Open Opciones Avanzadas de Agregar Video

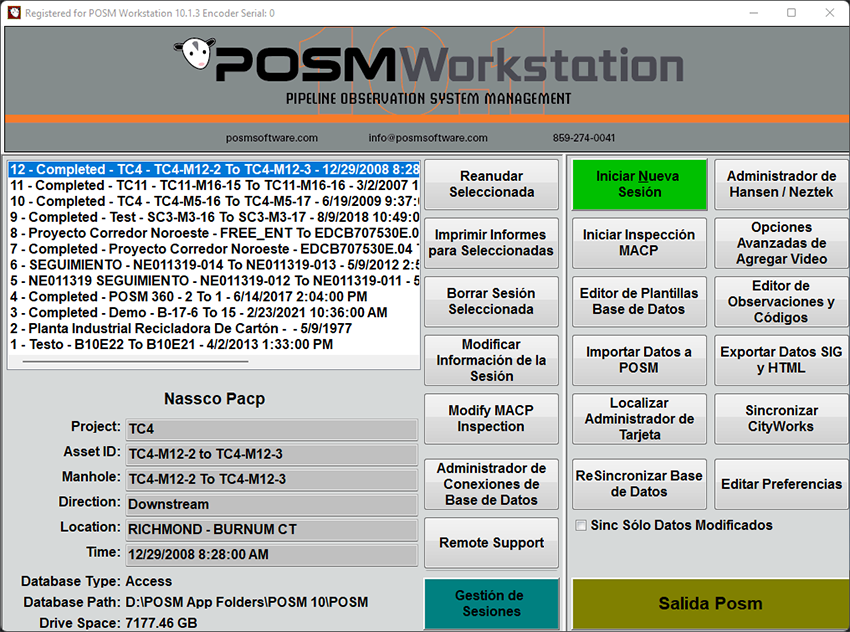tap(781, 243)
